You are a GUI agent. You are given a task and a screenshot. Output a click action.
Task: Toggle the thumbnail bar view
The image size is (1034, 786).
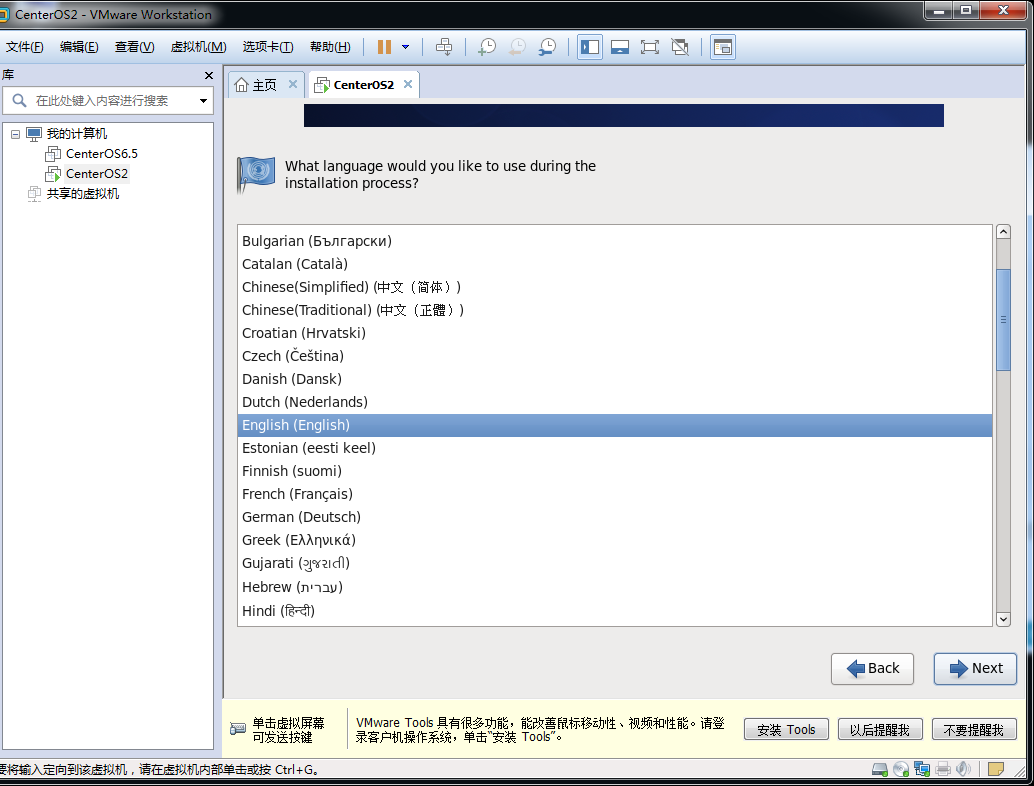[620, 47]
